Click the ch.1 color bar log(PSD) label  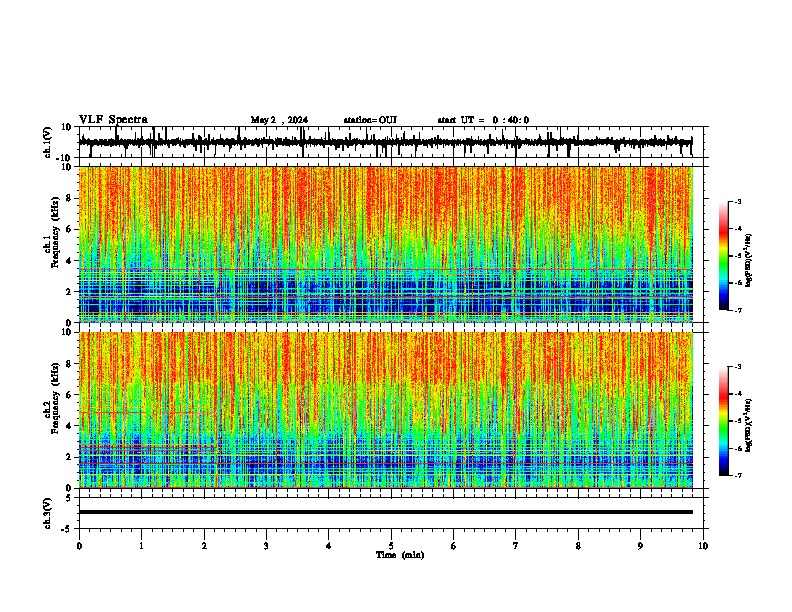749,261
